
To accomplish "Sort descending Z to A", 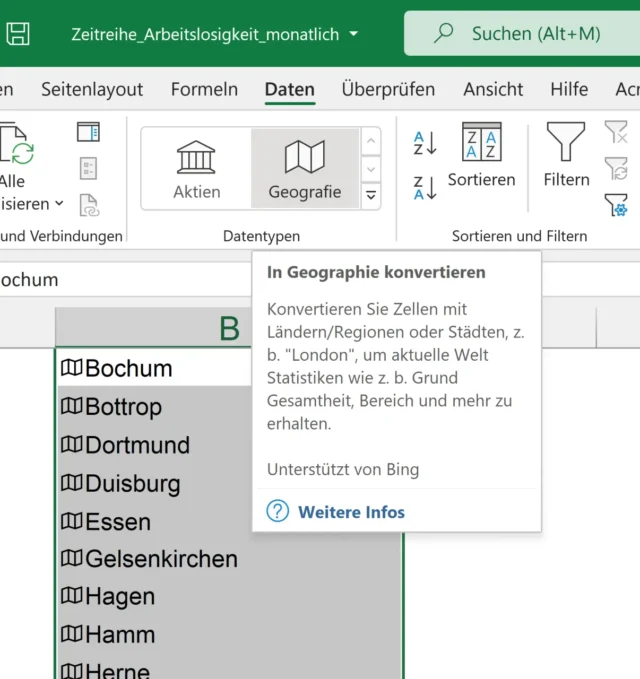I will coord(425,187).
